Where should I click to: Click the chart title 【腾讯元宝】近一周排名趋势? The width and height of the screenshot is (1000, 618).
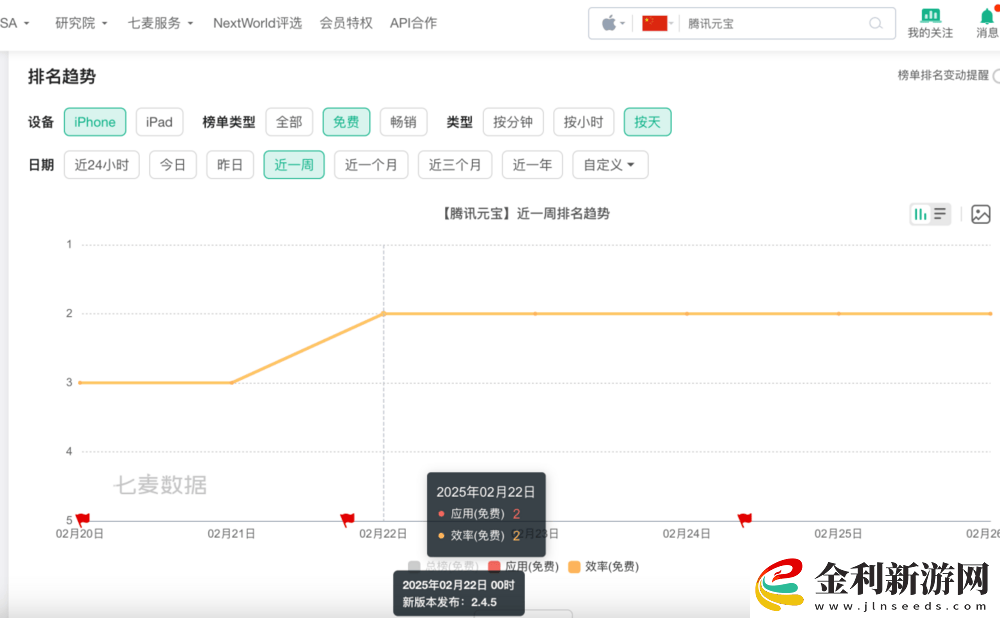524,214
